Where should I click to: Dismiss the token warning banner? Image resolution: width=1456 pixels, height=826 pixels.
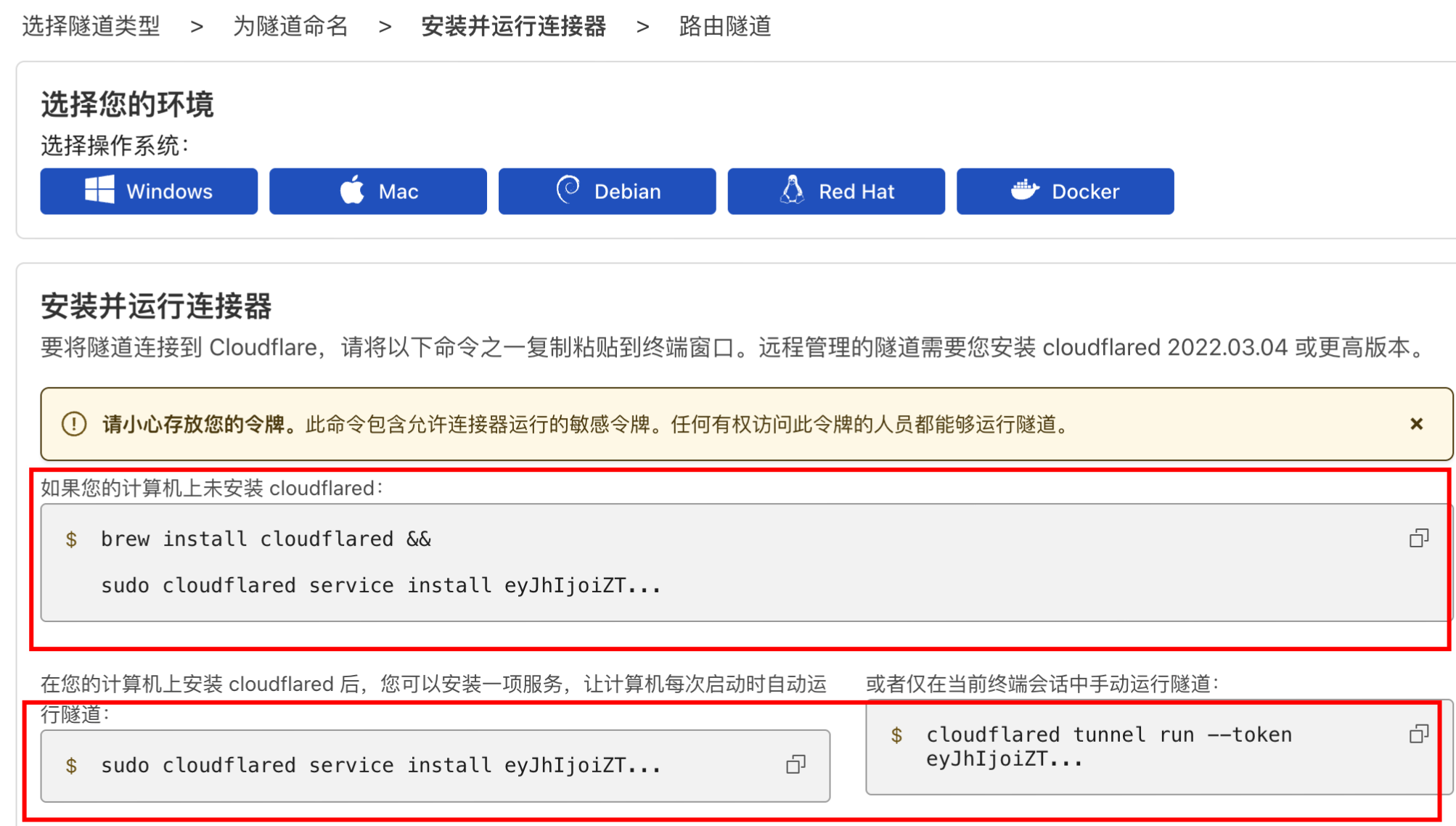point(1416,424)
